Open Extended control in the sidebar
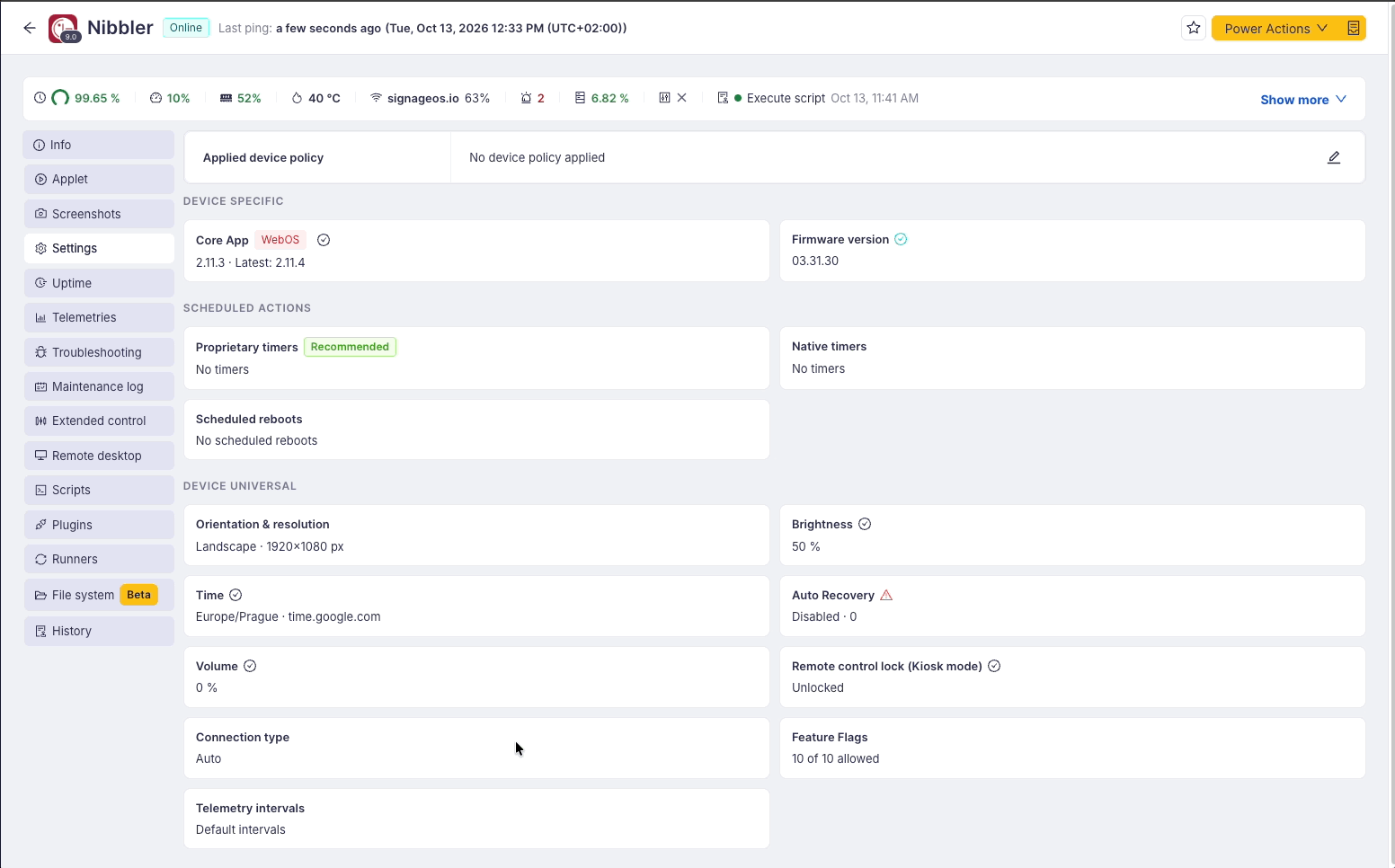Image resolution: width=1395 pixels, height=868 pixels. [x=99, y=421]
